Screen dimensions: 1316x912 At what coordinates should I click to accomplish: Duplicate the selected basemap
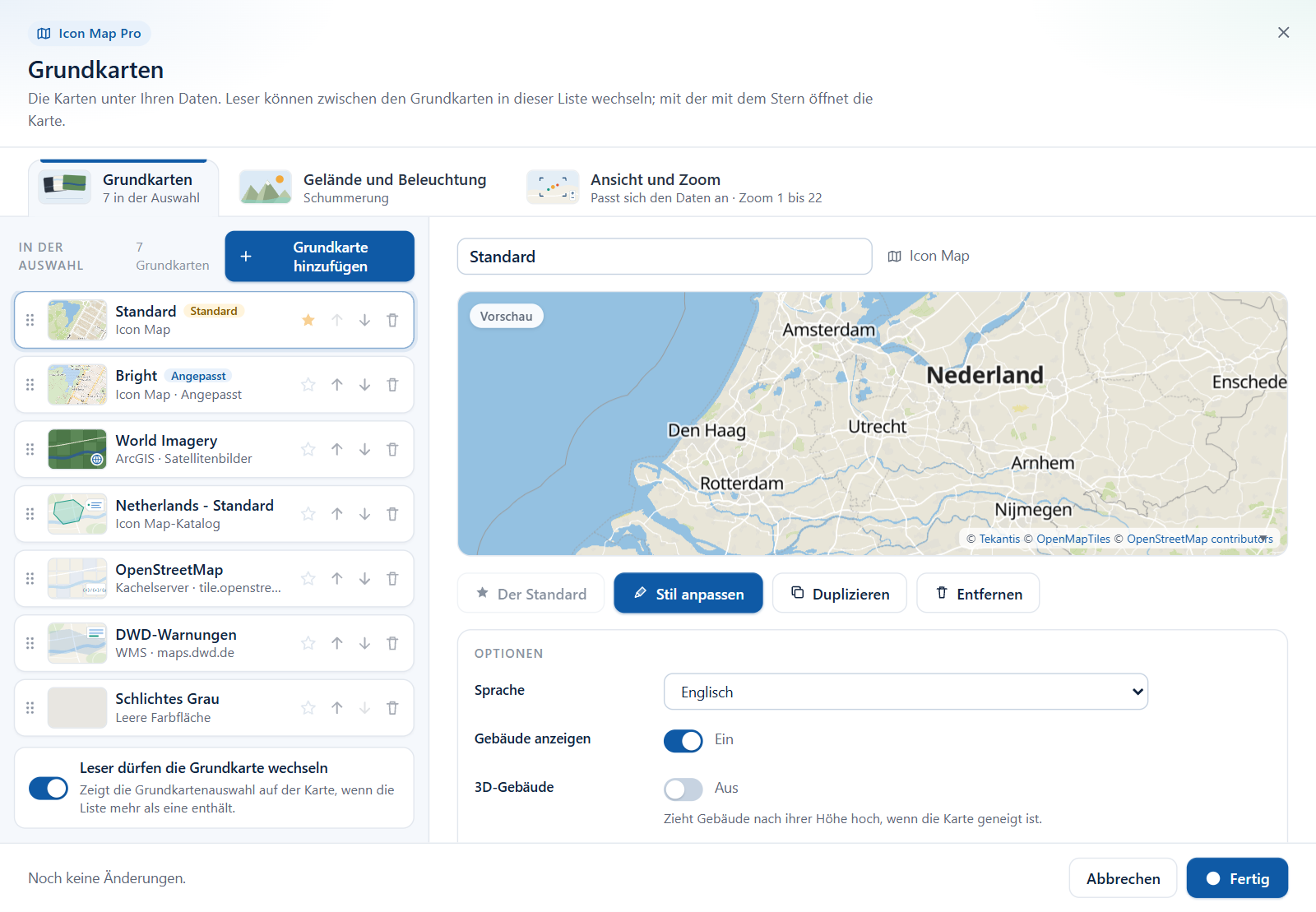[x=840, y=593]
